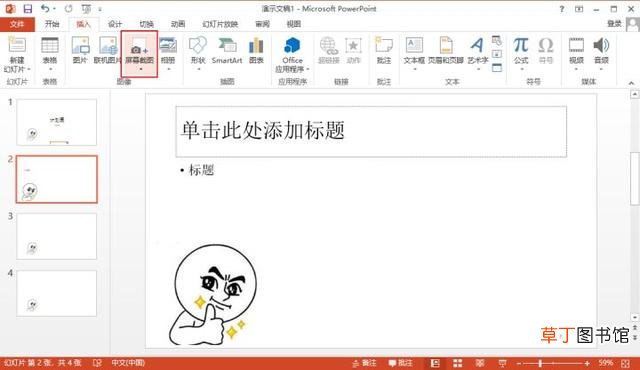Open PowerPoint help question mark
The image size is (640, 370).
(562, 9)
